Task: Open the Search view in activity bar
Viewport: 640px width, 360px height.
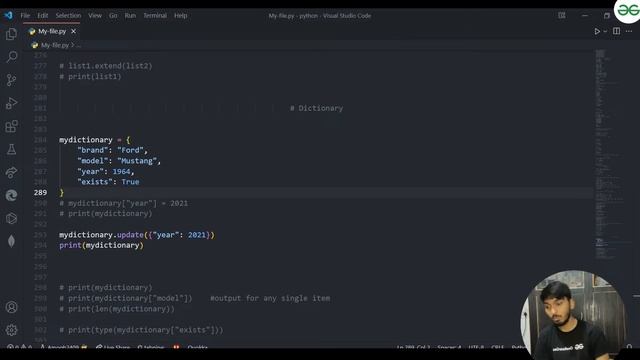Action: click(x=11, y=57)
